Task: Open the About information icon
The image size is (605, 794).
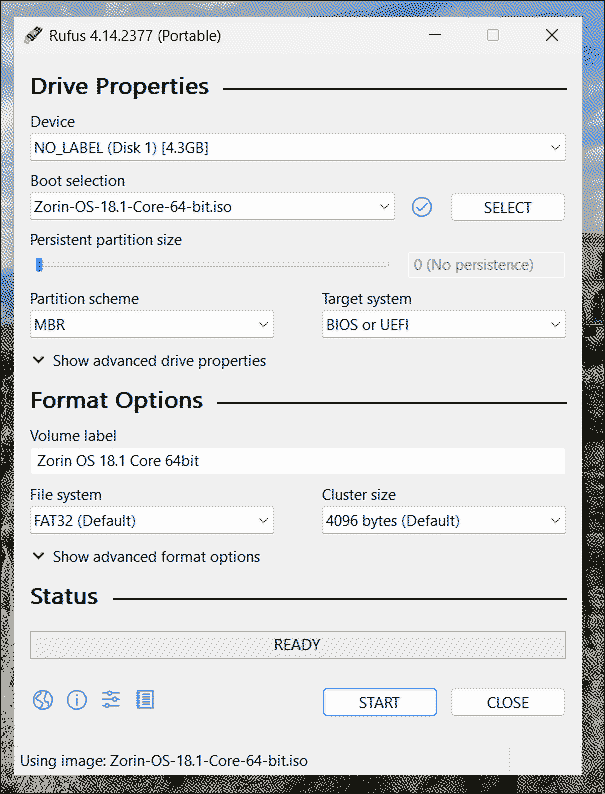Action: point(77,700)
